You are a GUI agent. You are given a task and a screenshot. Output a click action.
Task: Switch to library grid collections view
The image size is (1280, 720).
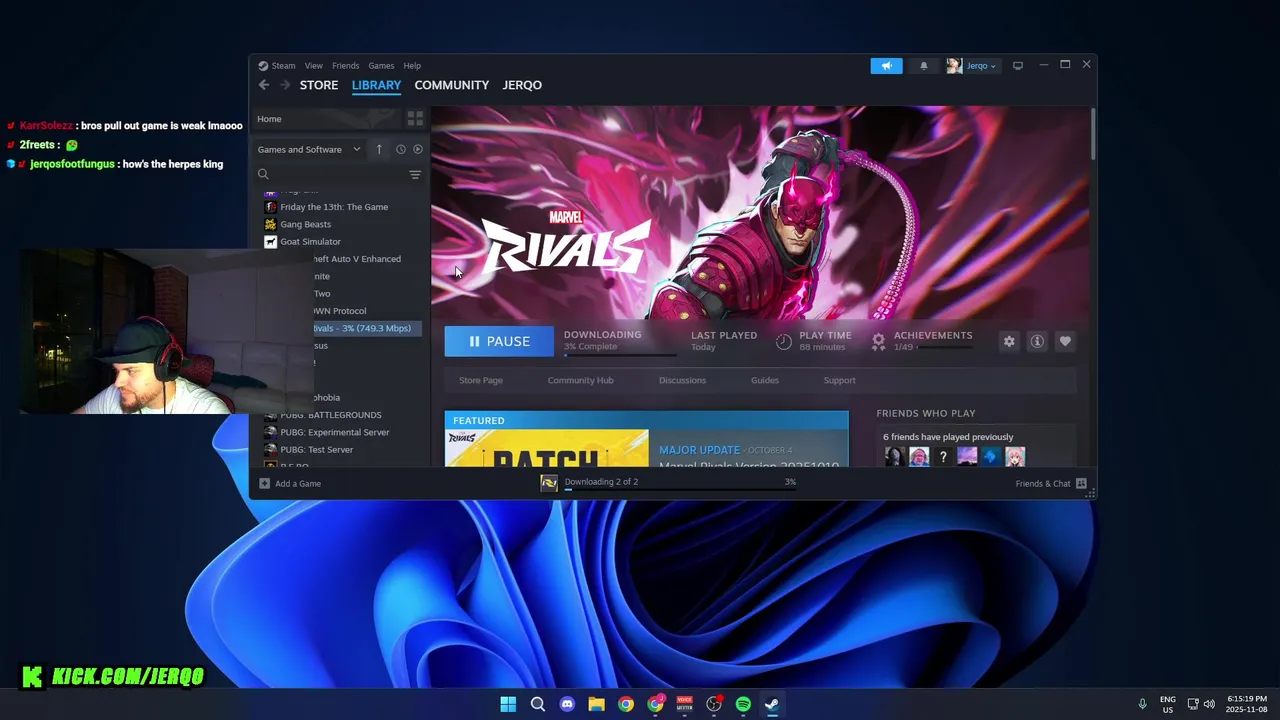tap(415, 119)
